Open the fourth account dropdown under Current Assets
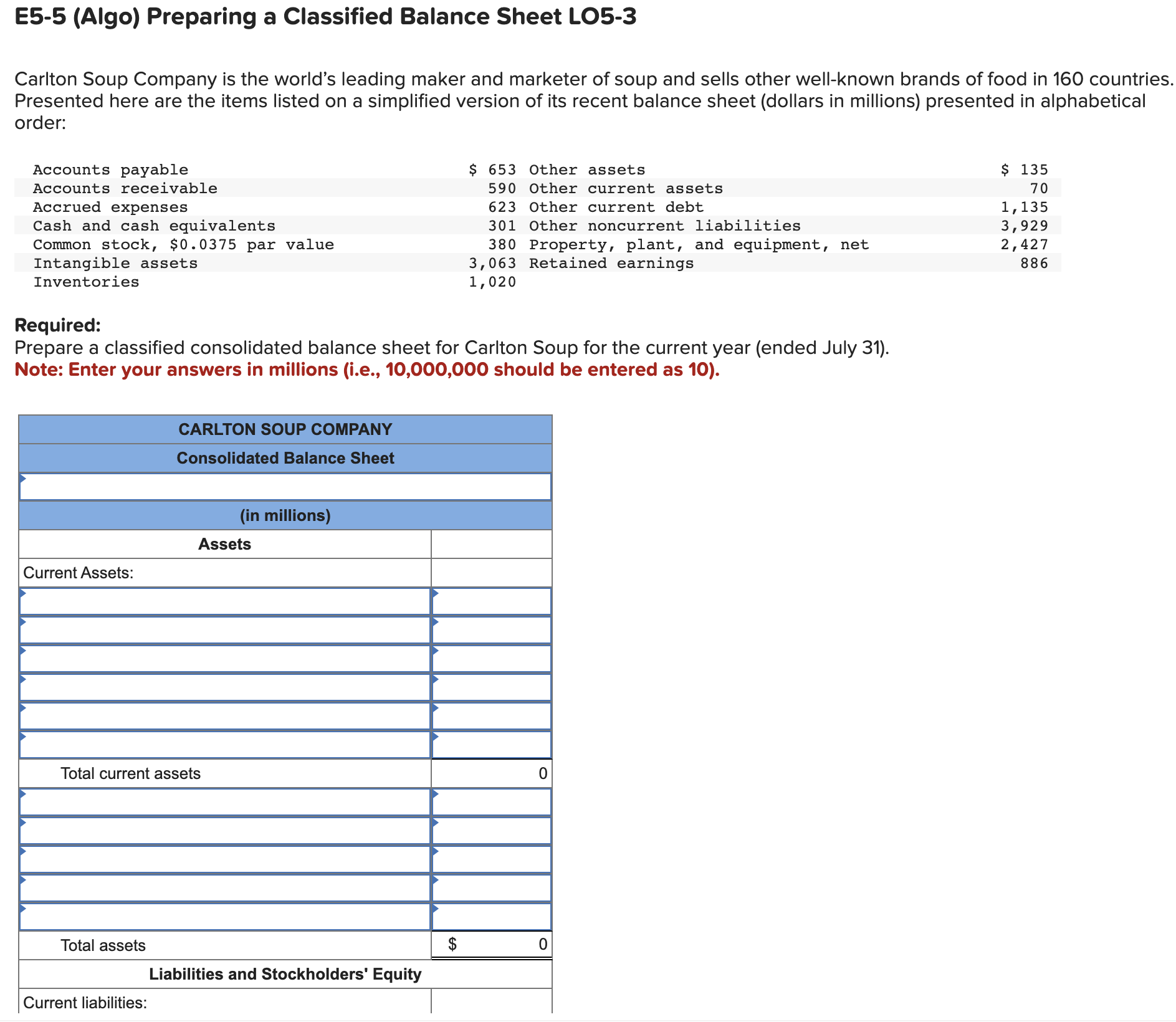 [x=224, y=686]
